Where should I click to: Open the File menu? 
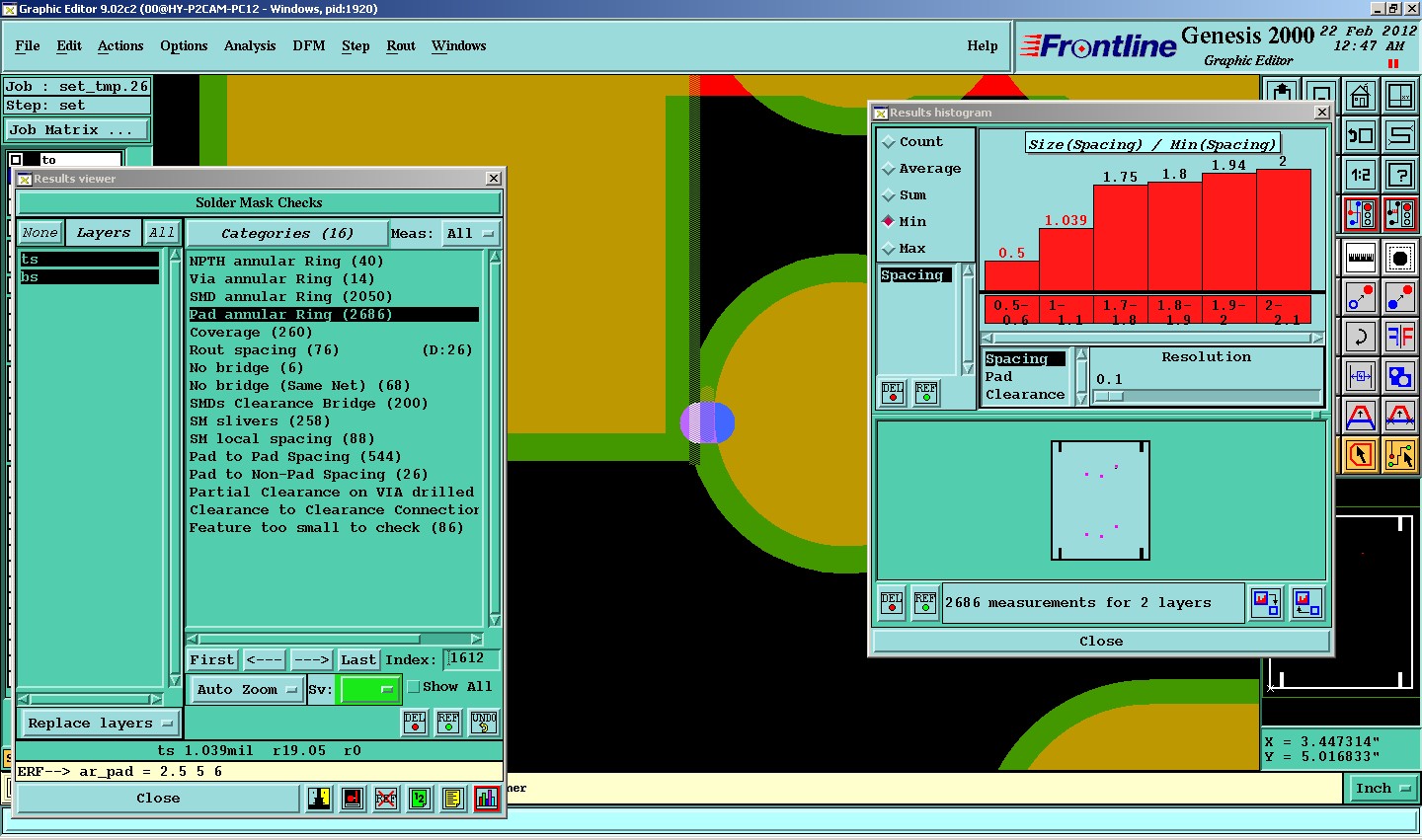point(28,46)
